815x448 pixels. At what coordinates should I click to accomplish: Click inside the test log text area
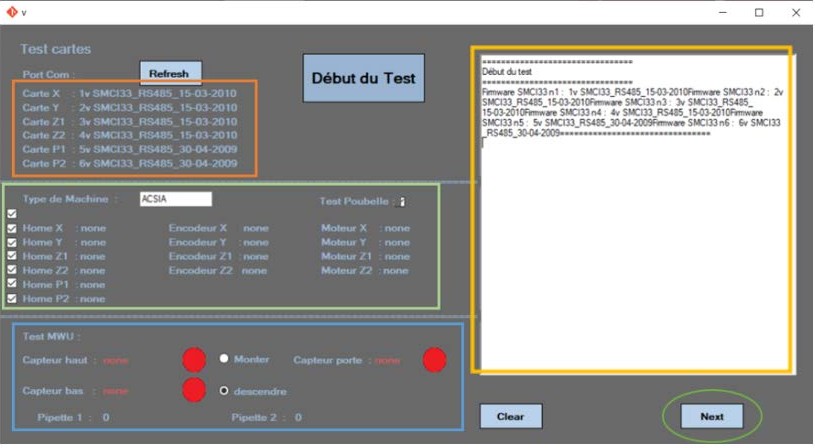point(631,250)
